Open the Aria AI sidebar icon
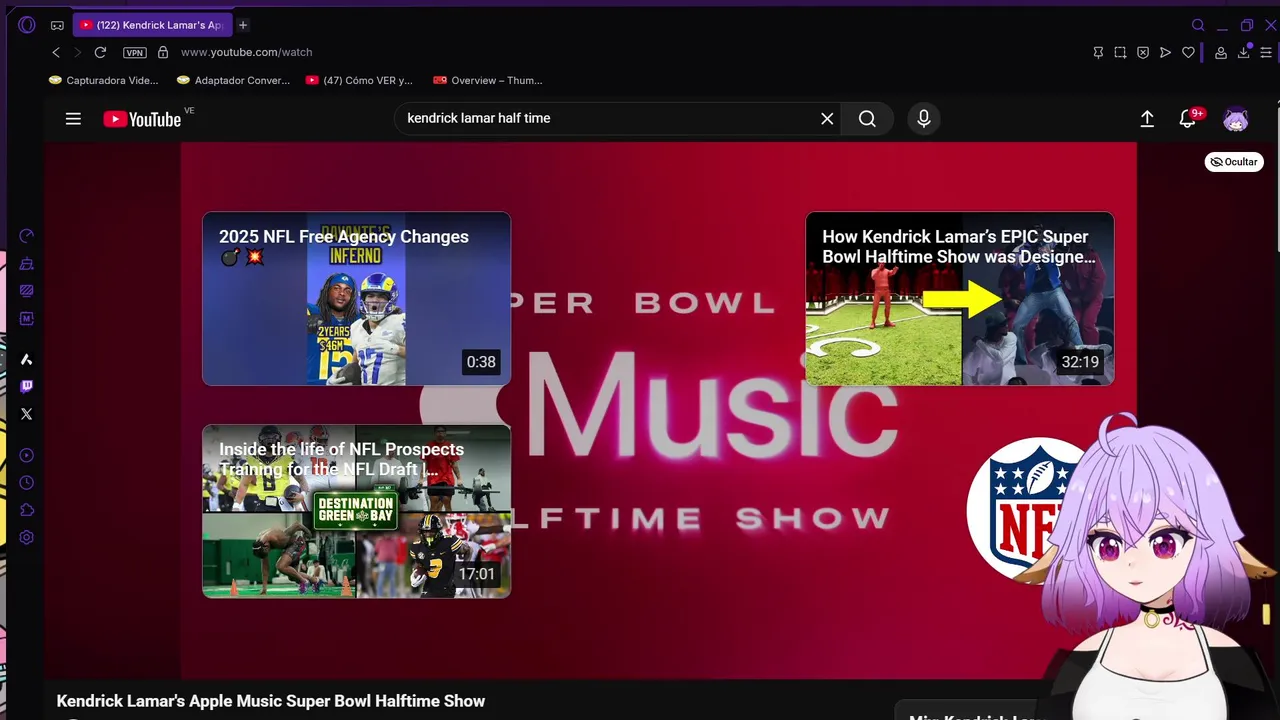 (27, 359)
